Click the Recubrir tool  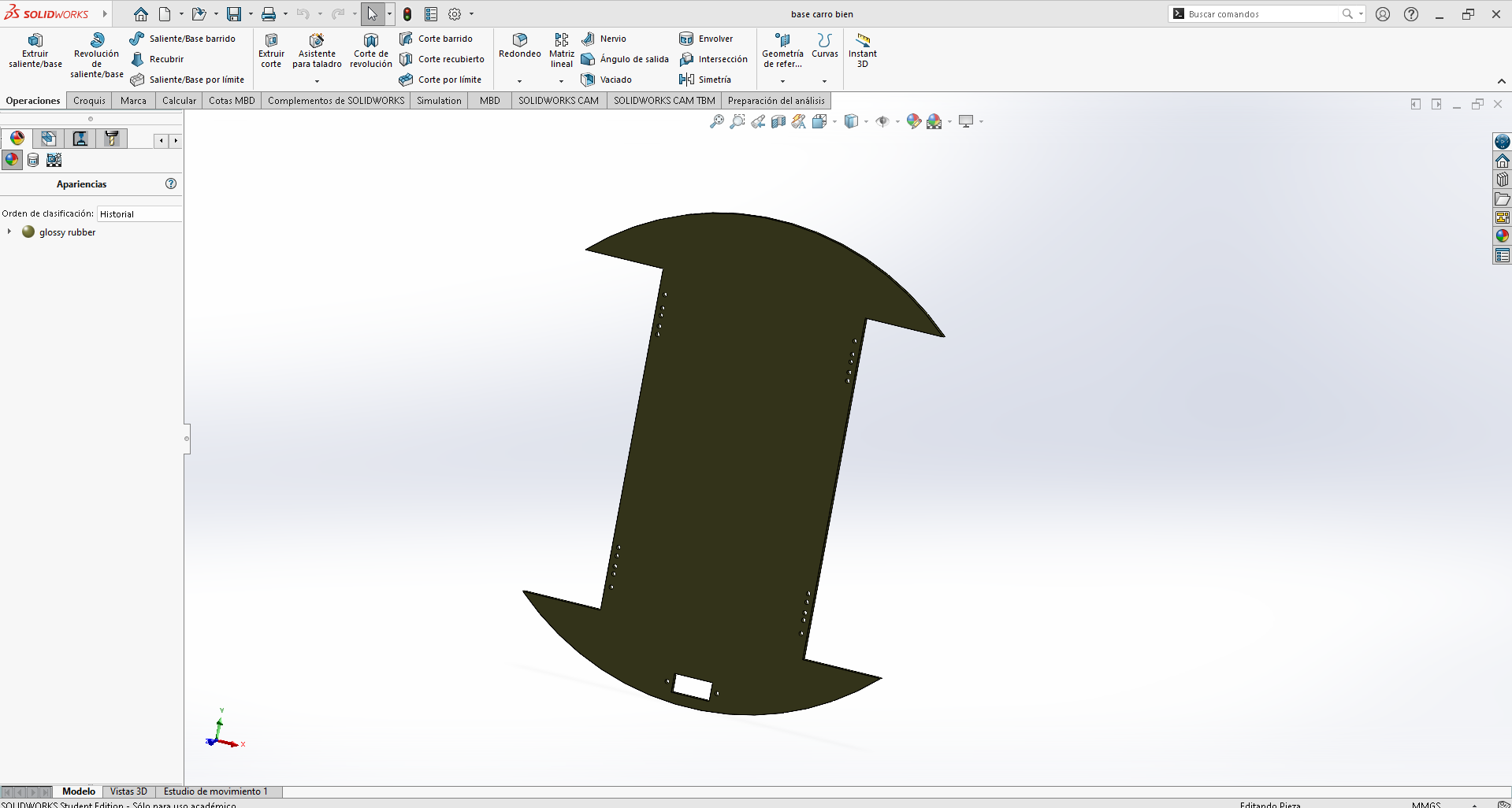click(158, 59)
